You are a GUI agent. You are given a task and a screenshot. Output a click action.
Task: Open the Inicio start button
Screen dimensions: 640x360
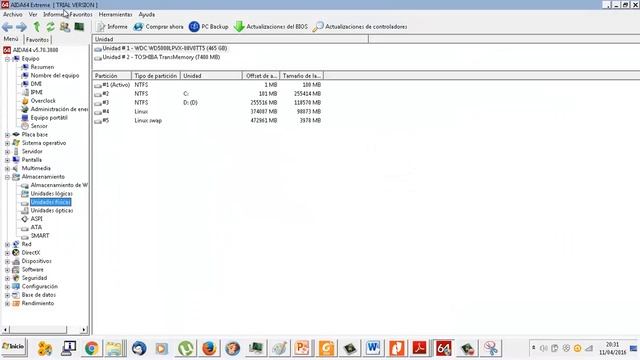pyautogui.click(x=13, y=347)
